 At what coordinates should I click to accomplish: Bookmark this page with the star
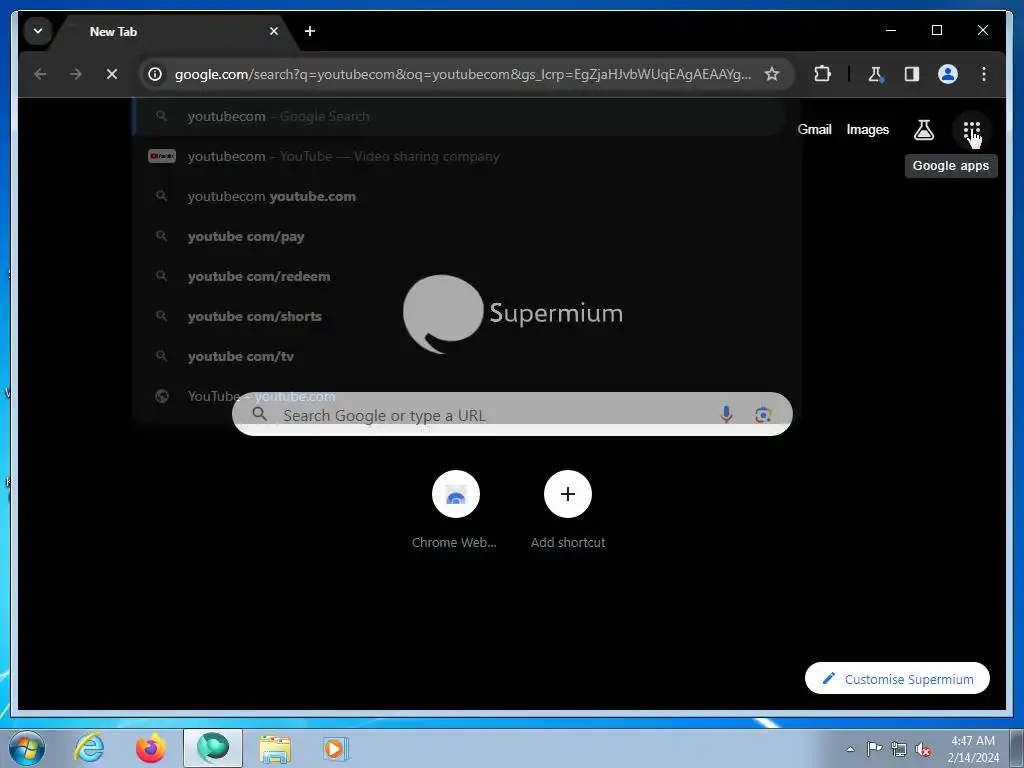772,74
